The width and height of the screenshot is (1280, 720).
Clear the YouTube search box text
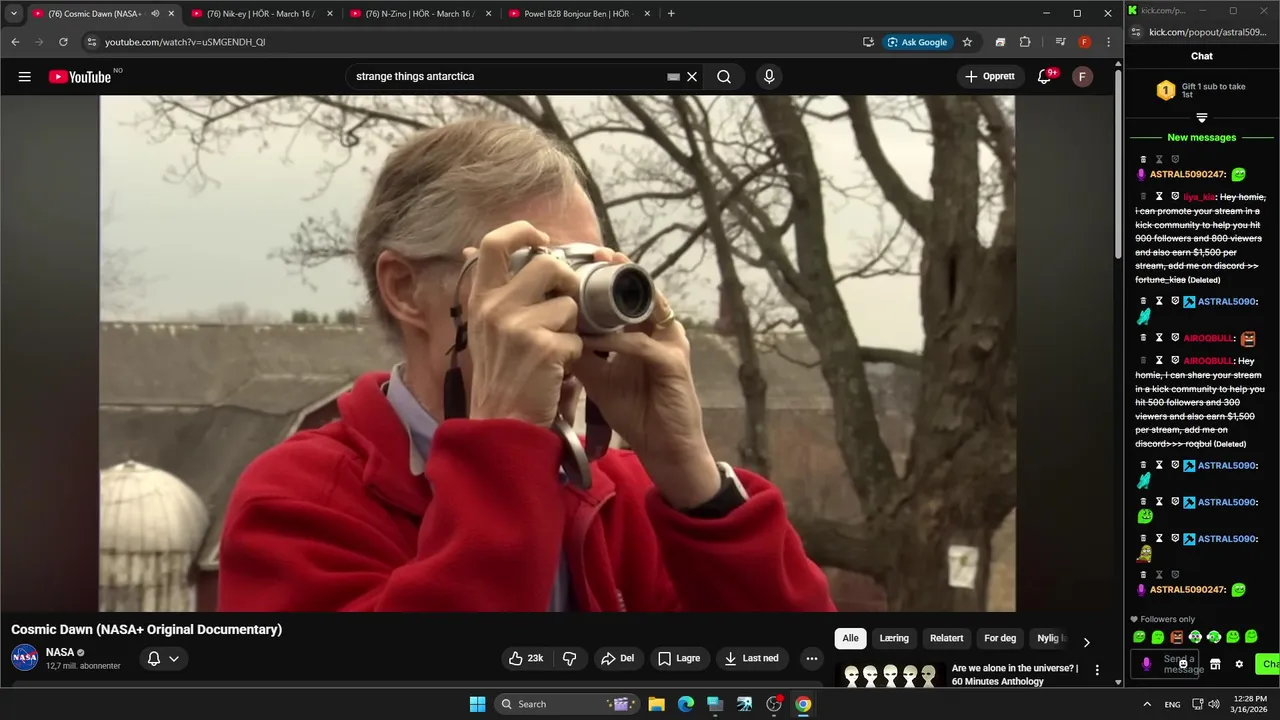[692, 77]
